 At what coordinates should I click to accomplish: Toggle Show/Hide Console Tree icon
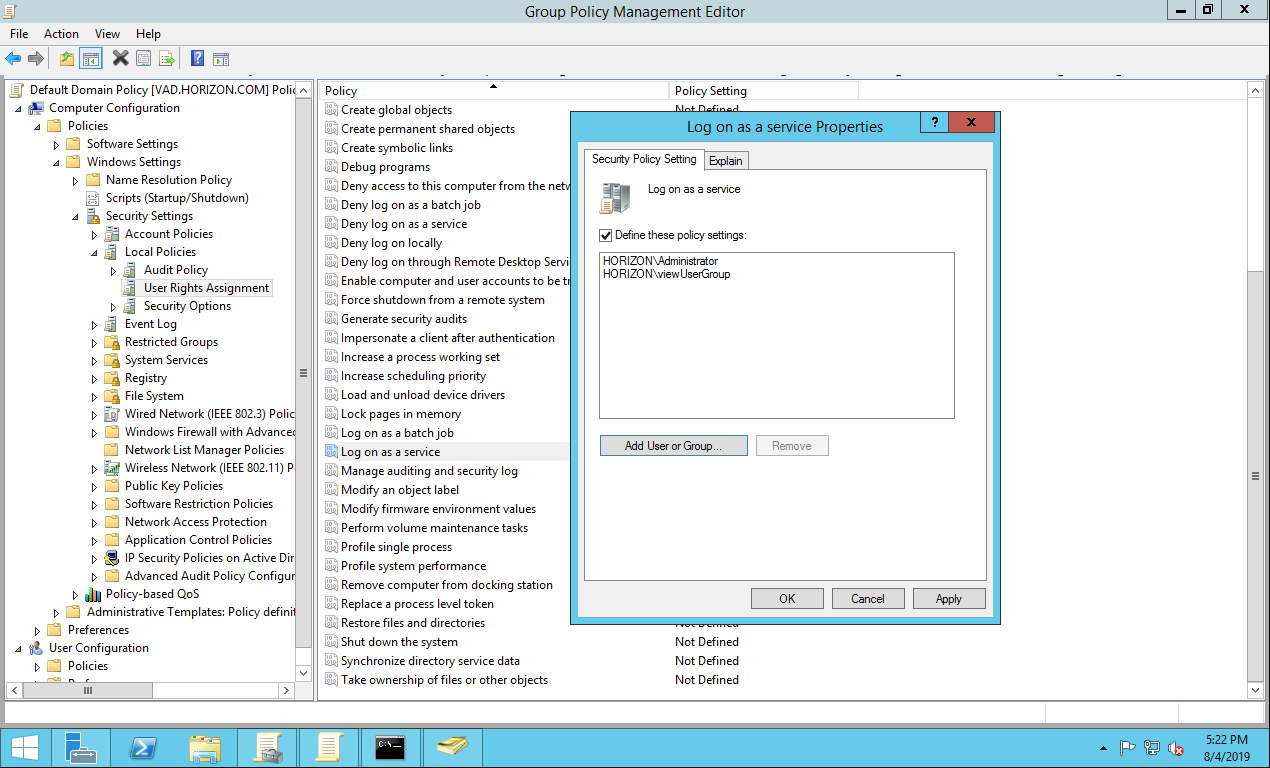click(91, 59)
